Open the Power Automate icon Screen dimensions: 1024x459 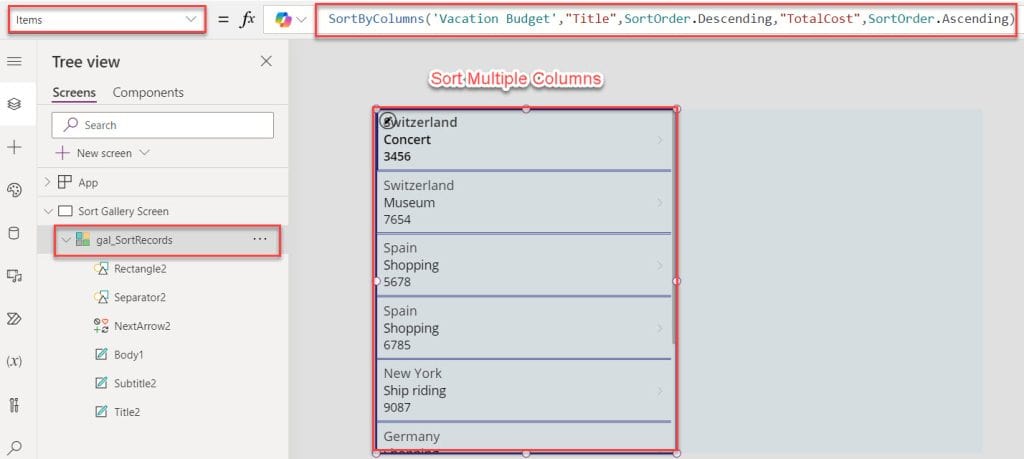[x=14, y=319]
